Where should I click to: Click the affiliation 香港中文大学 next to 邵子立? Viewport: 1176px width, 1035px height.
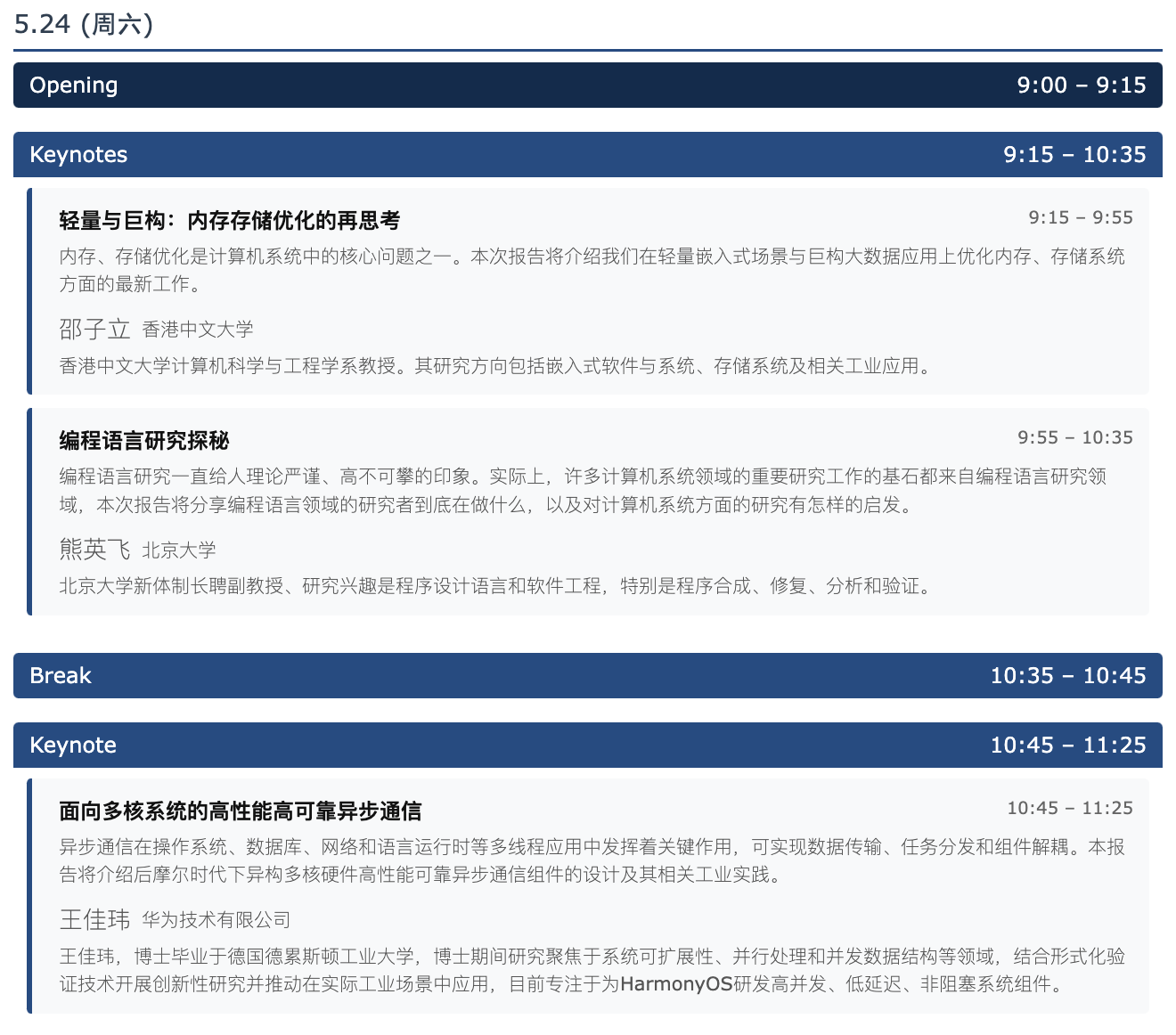pyautogui.click(x=198, y=330)
